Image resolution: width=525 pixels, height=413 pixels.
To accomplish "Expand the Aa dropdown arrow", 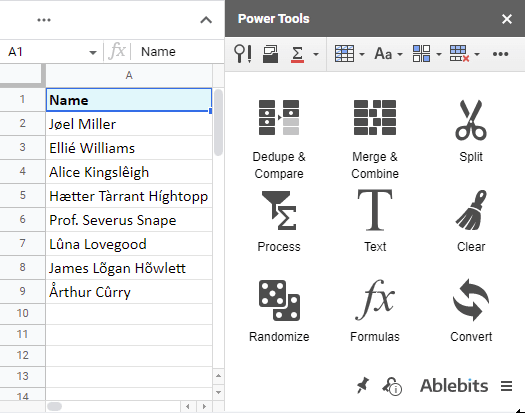I will point(400,54).
